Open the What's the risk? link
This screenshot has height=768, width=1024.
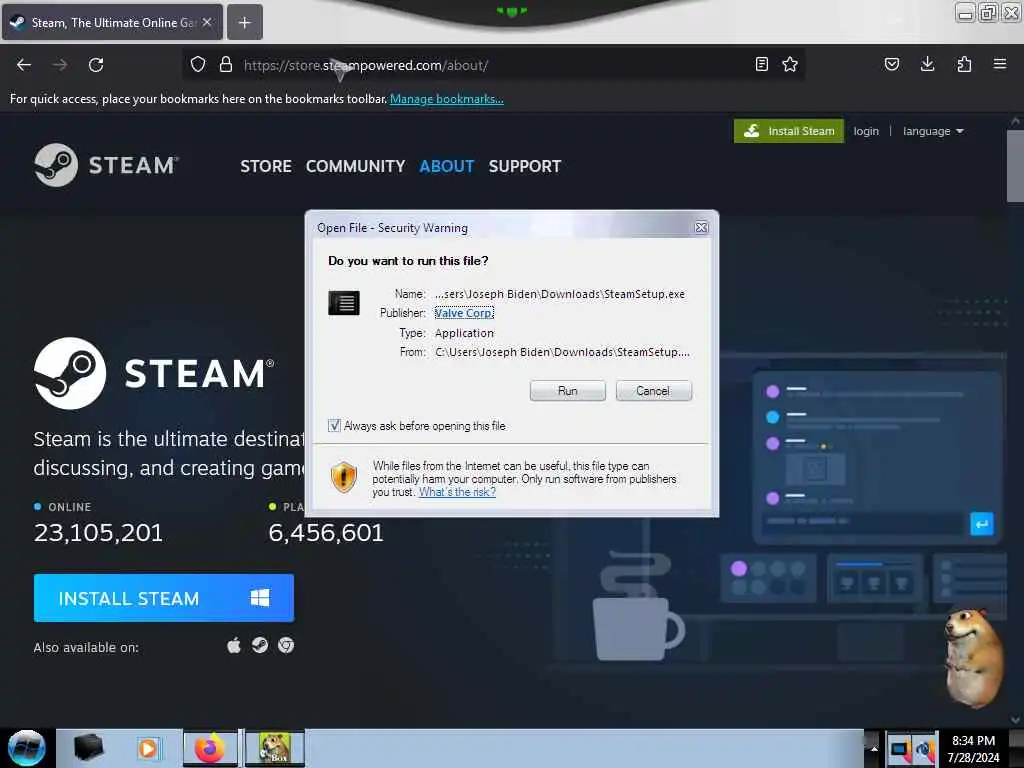tap(457, 492)
